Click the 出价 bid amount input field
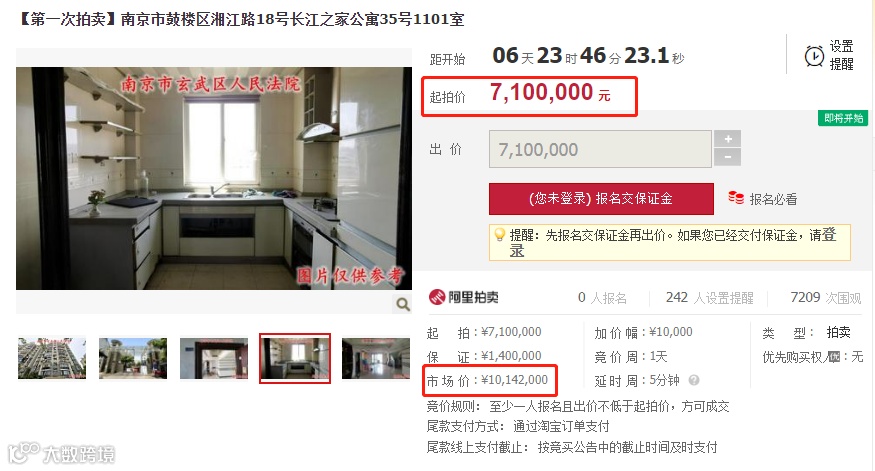Image resolution: width=875 pixels, height=471 pixels. click(x=600, y=149)
